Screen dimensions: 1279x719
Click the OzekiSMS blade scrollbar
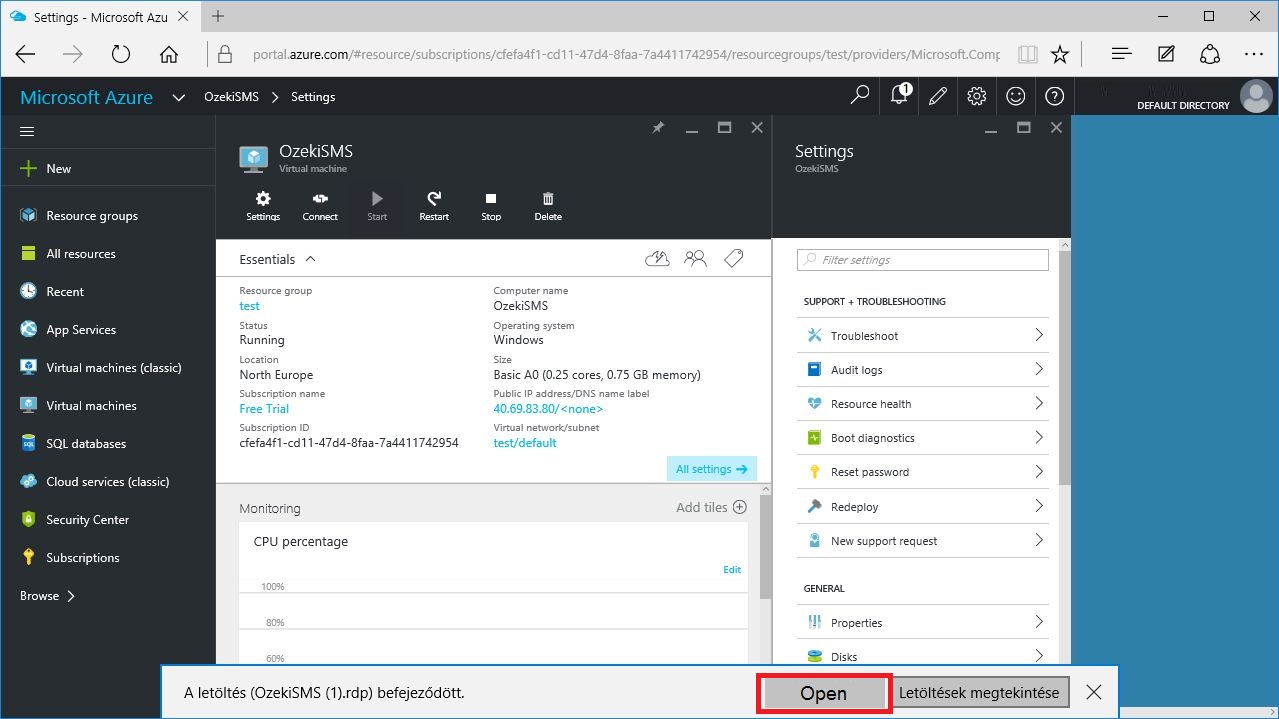pos(766,545)
